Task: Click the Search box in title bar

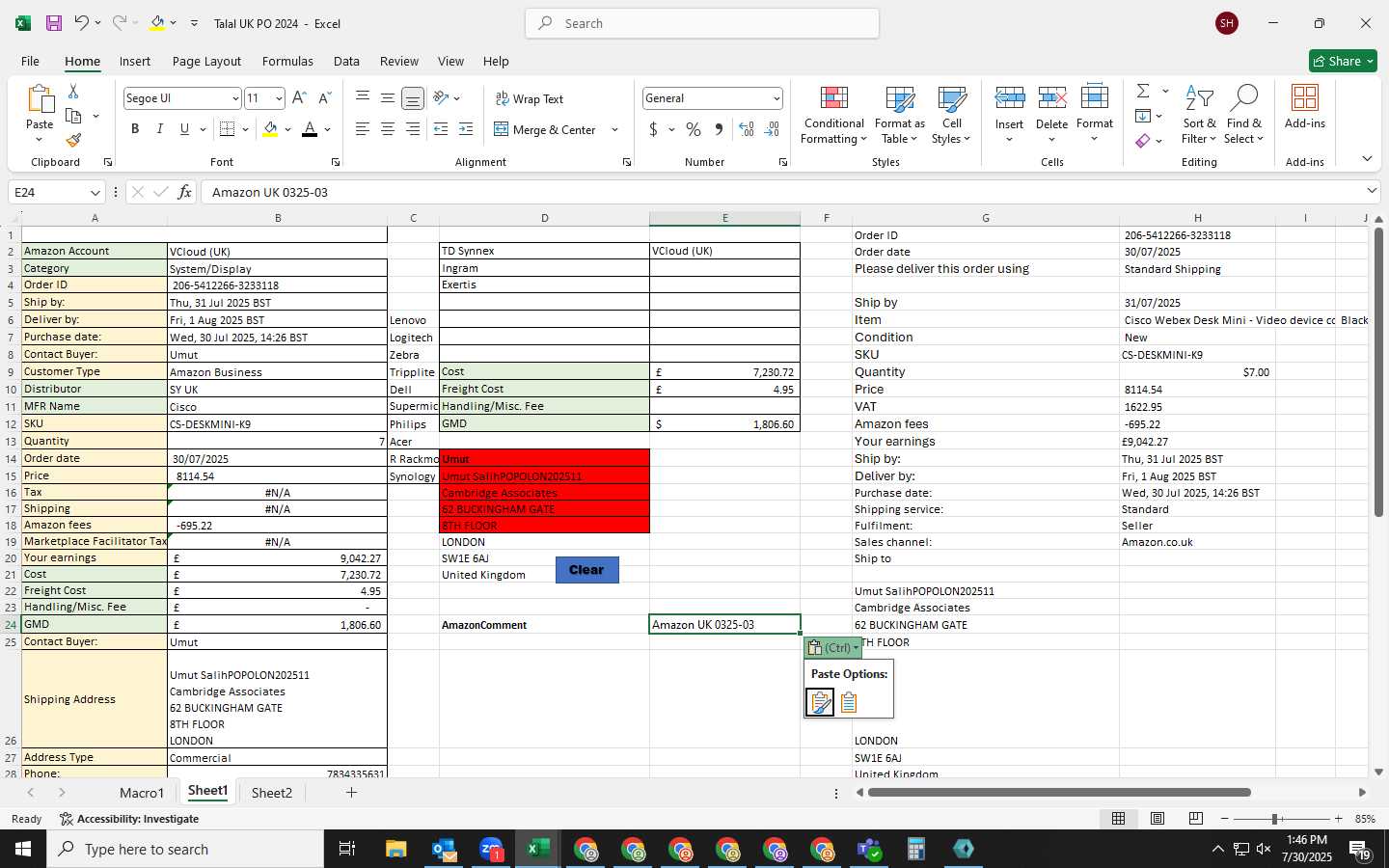Action: 702,23
